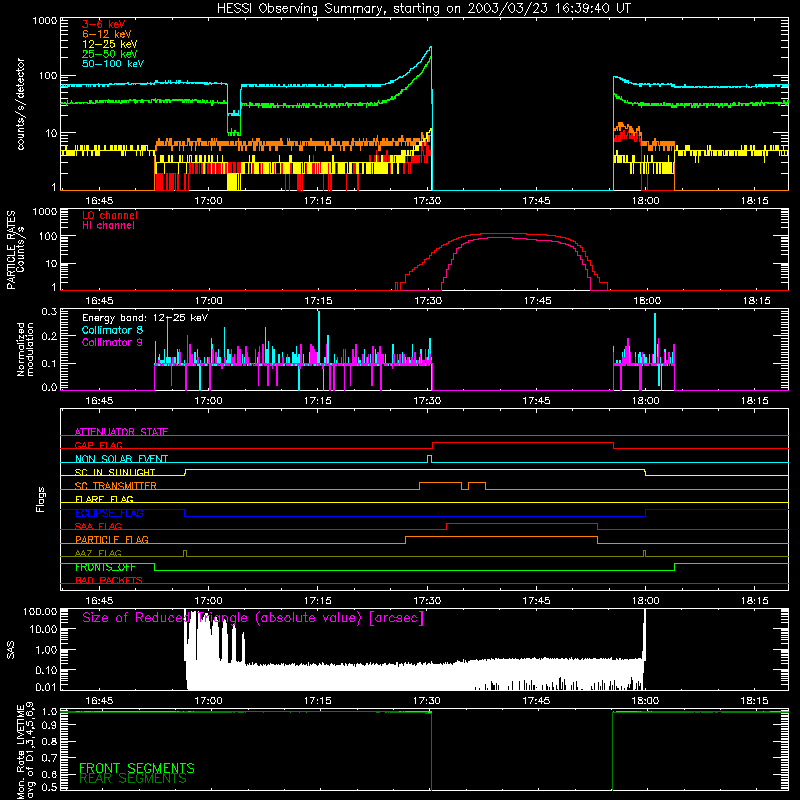Click the 100.00 y-axis value on SAS plot
This screenshot has width=800, height=800.
[40, 611]
